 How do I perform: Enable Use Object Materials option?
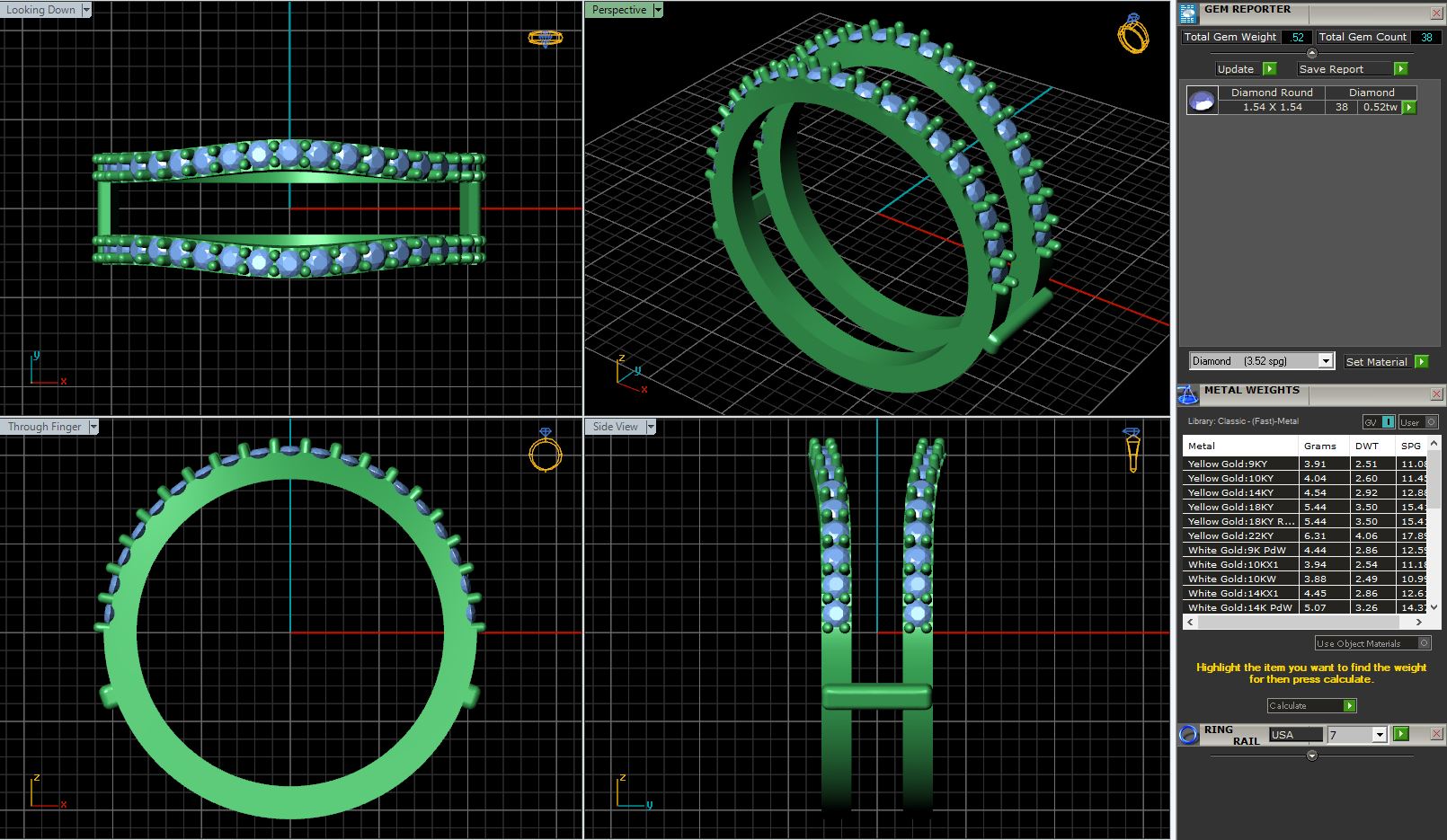pos(1425,643)
